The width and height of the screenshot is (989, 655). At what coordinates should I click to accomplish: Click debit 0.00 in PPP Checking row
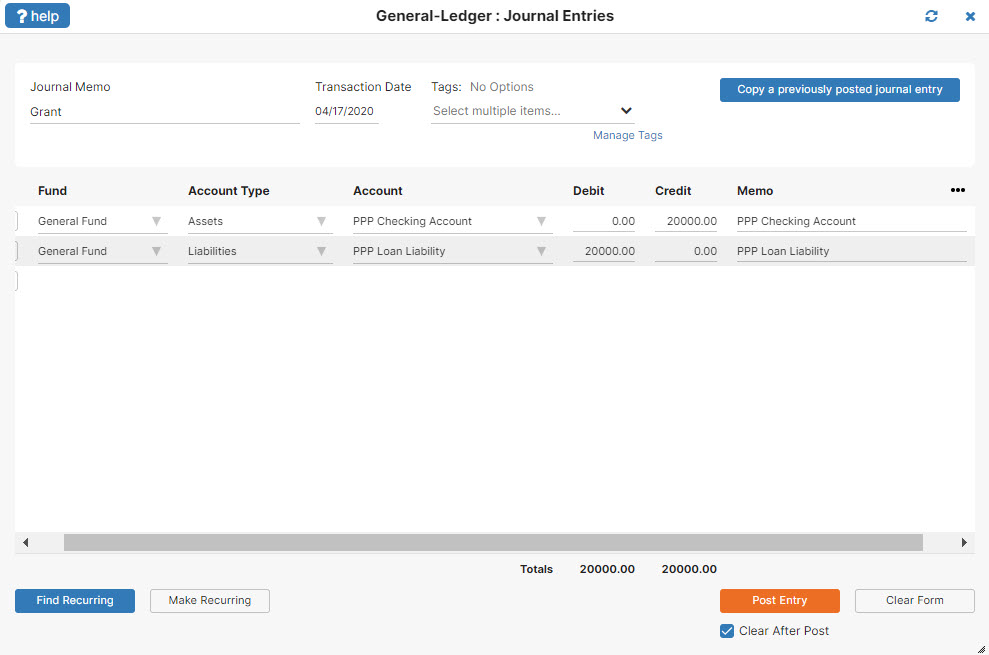(604, 221)
